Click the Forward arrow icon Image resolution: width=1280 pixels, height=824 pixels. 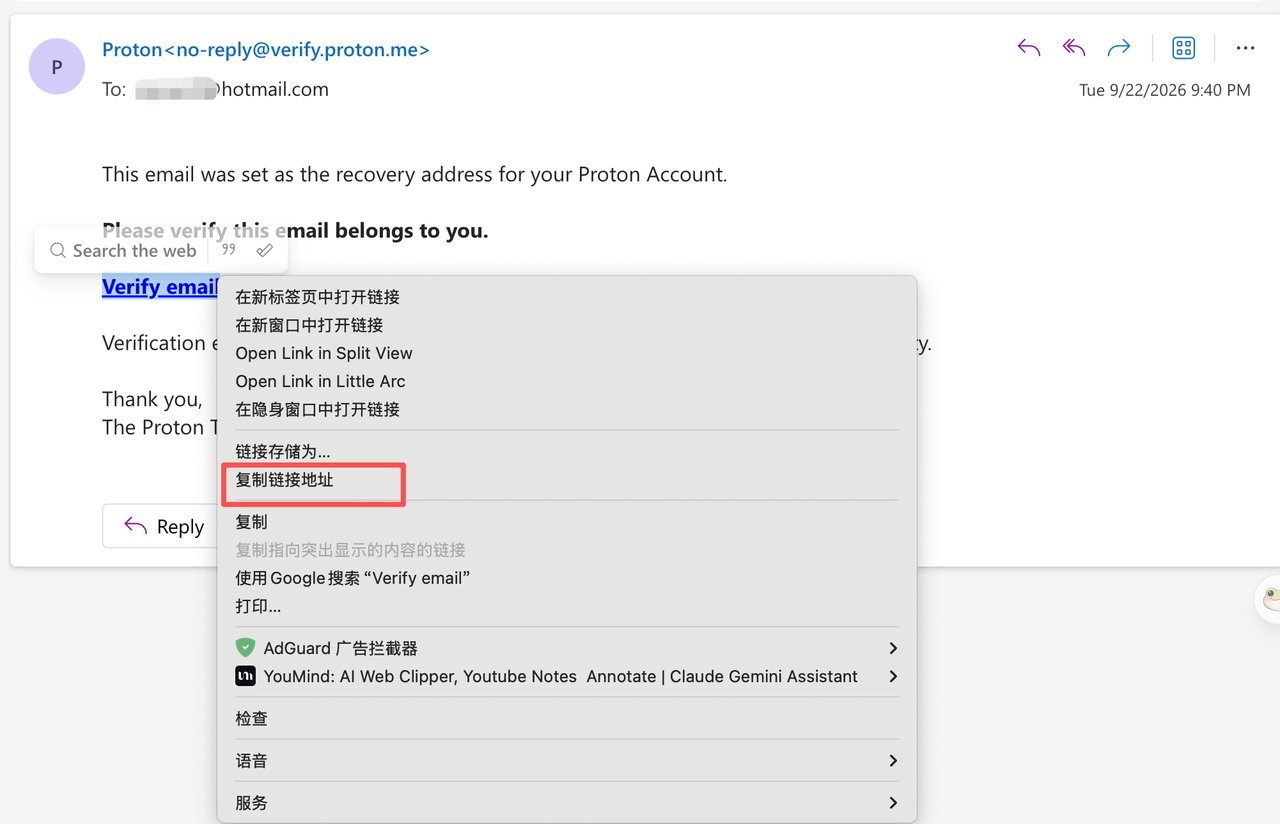tap(1119, 47)
